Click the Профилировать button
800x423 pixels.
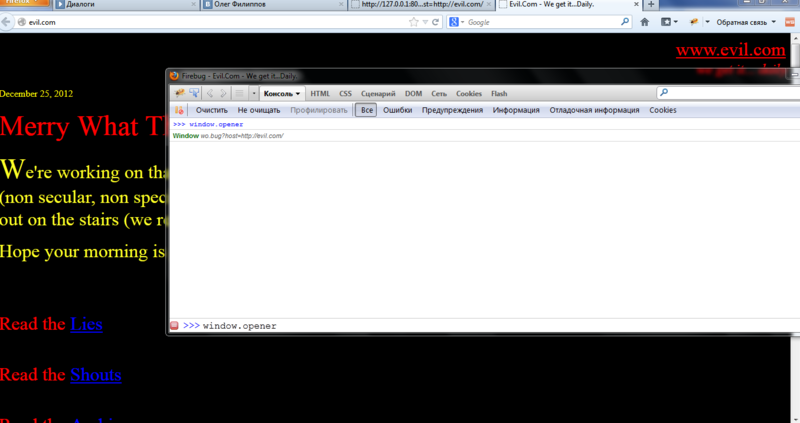pyautogui.click(x=318, y=110)
